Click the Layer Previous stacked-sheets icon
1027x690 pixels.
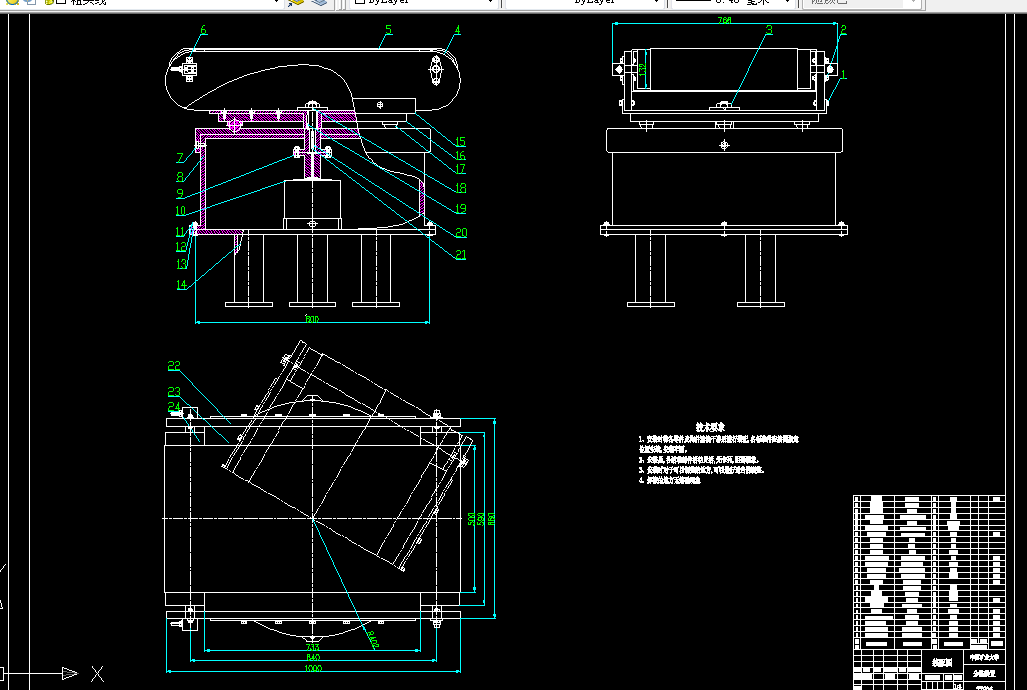tap(320, 2)
